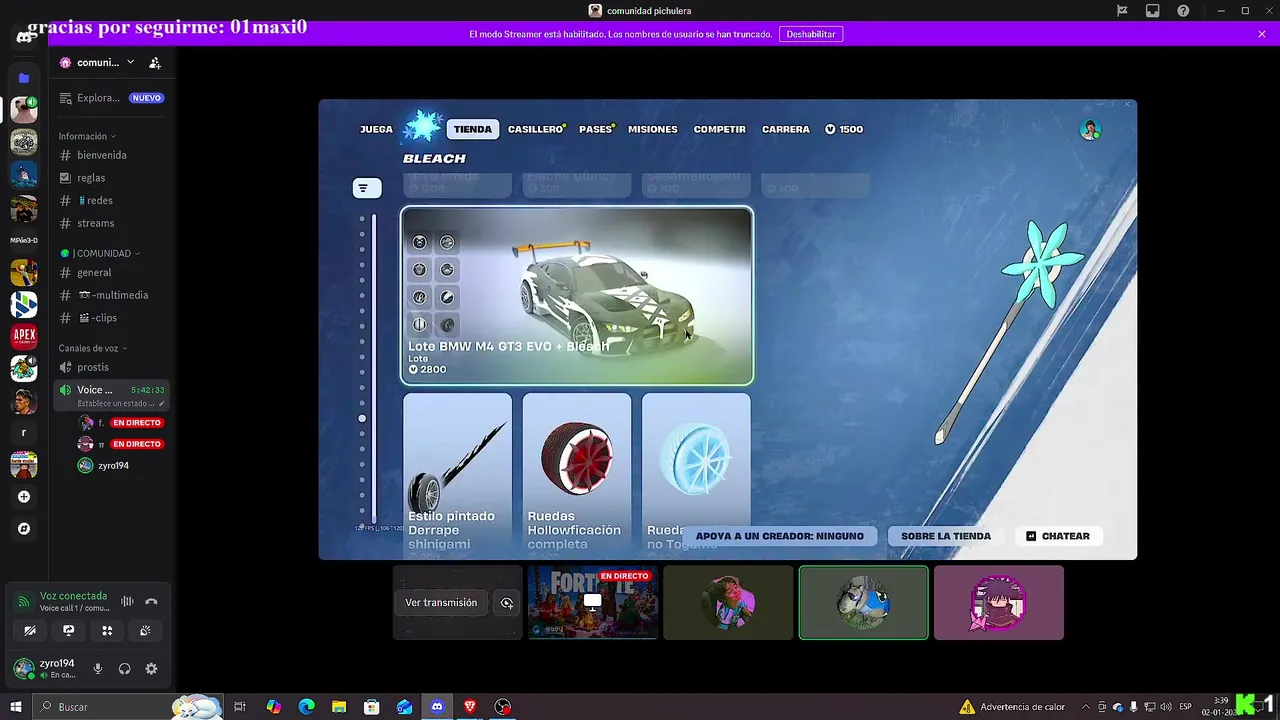
Task: Select the pink anime avatar participant tile
Action: [x=999, y=602]
